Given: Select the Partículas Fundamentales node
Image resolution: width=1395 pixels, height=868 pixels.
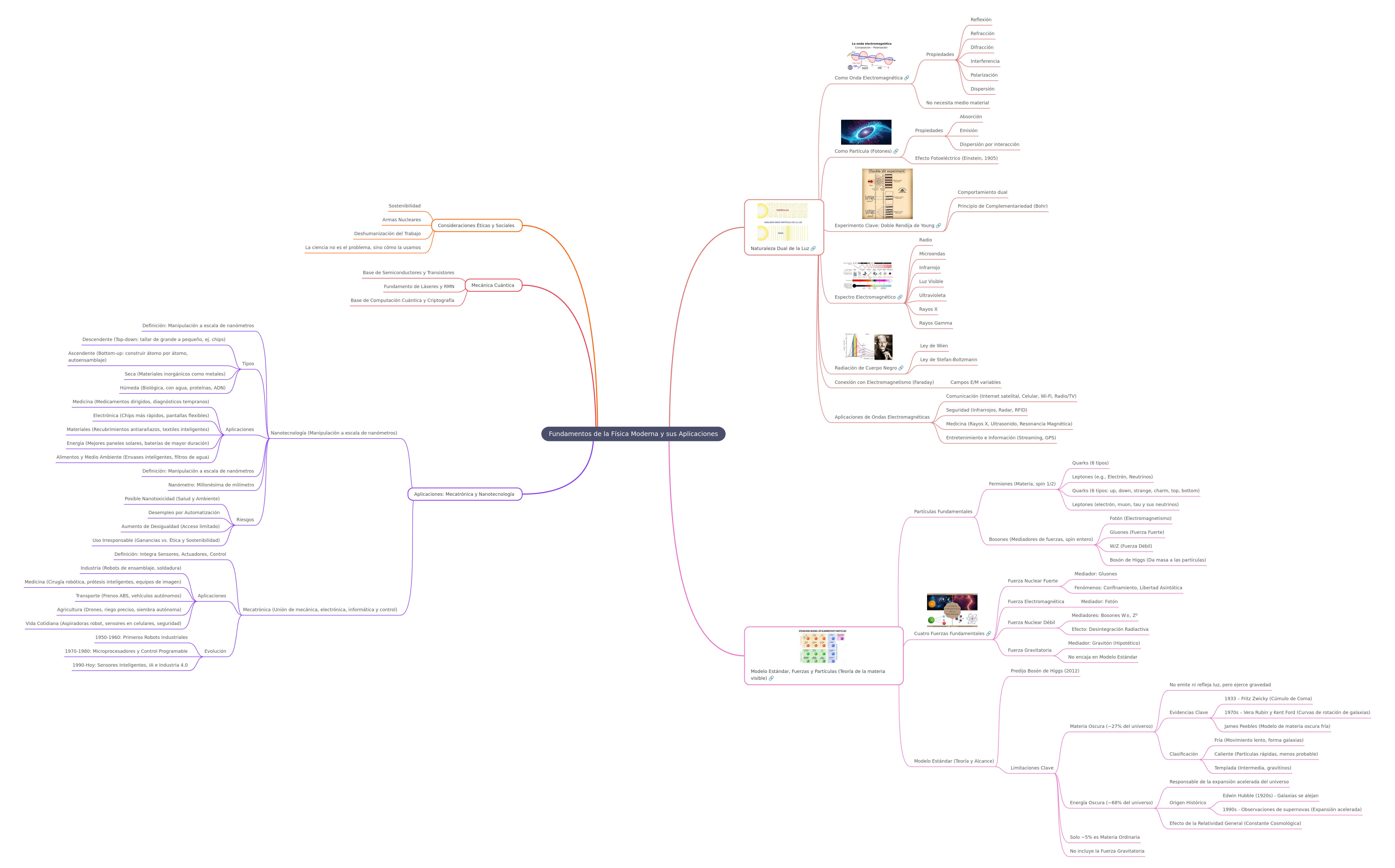Looking at the screenshot, I should [x=943, y=512].
